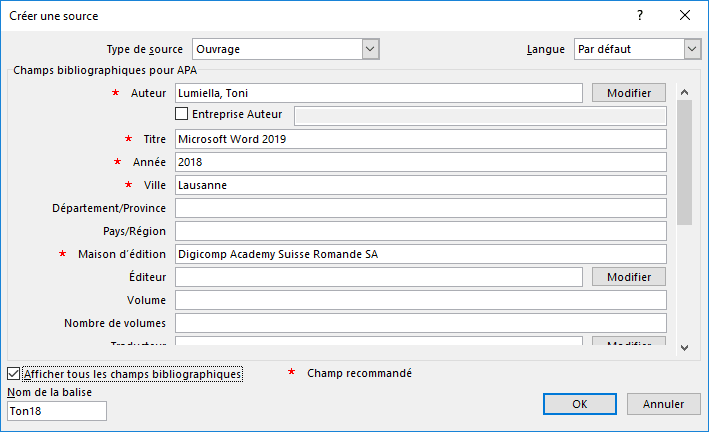Click the Nombre de volumes input field
709x432 pixels.
[421, 323]
